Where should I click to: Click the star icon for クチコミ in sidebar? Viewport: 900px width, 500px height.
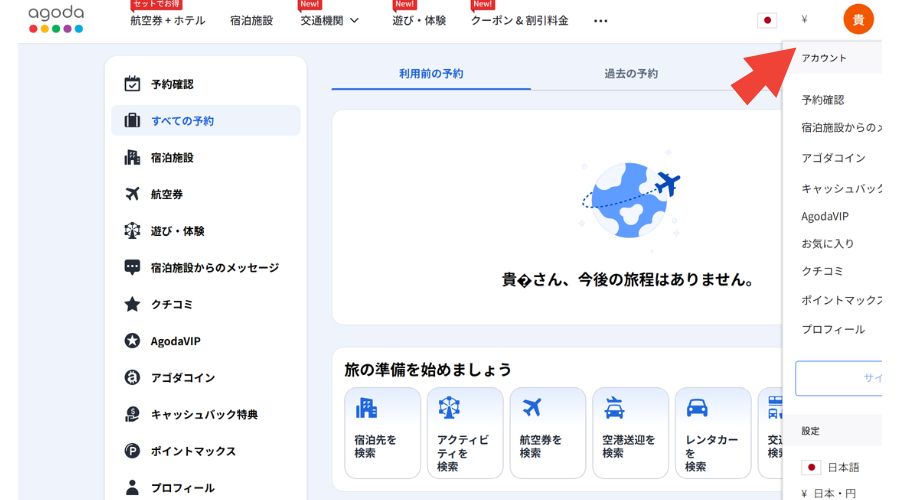pyautogui.click(x=132, y=304)
